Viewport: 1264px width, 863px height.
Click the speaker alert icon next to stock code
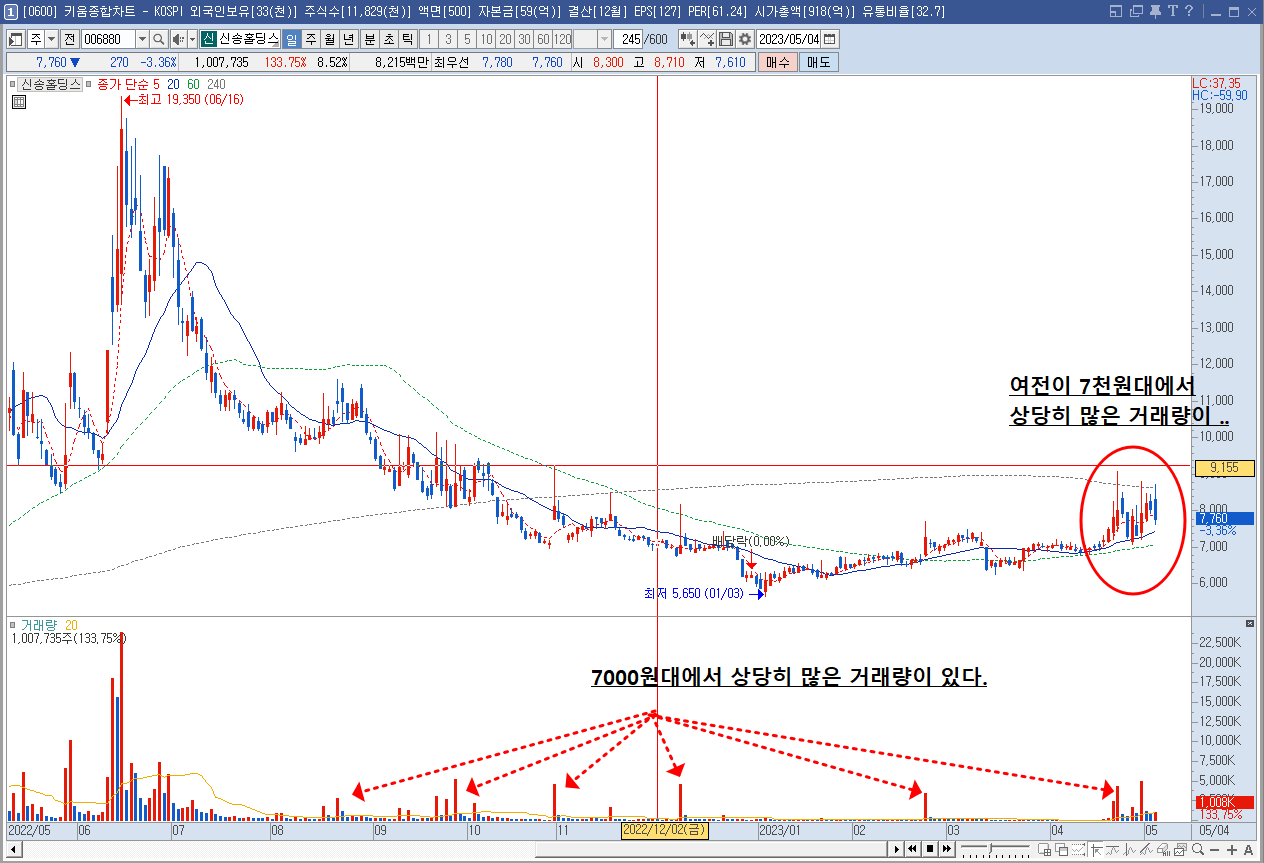pos(176,39)
